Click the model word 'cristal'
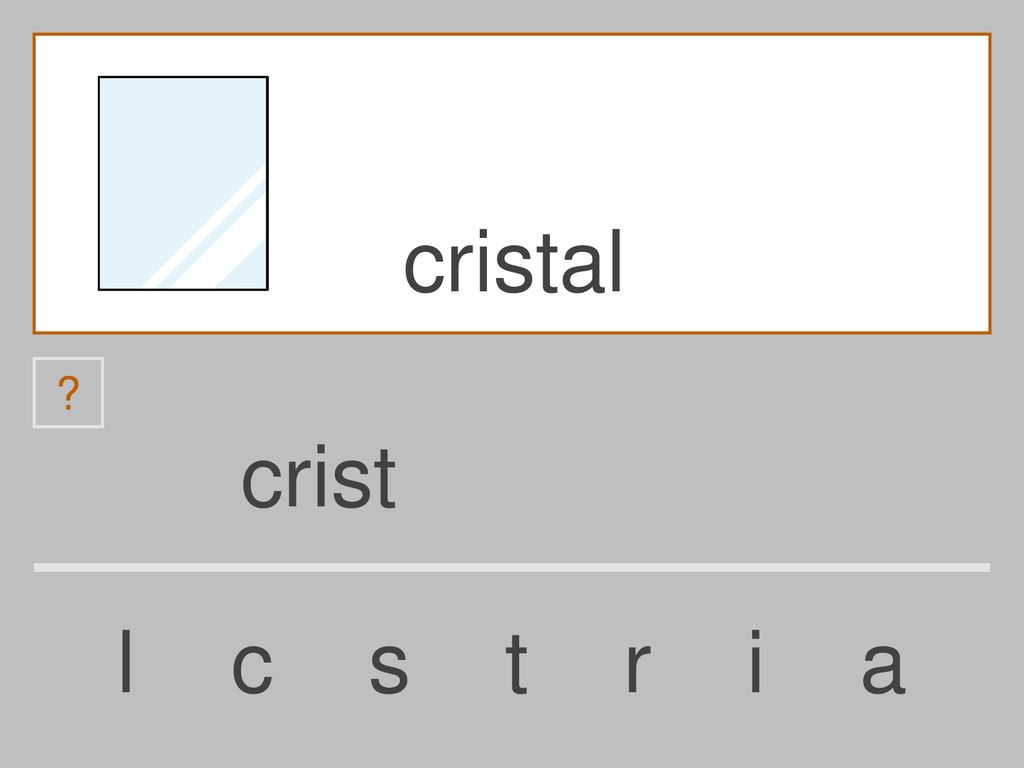Image resolution: width=1024 pixels, height=768 pixels. 513,262
